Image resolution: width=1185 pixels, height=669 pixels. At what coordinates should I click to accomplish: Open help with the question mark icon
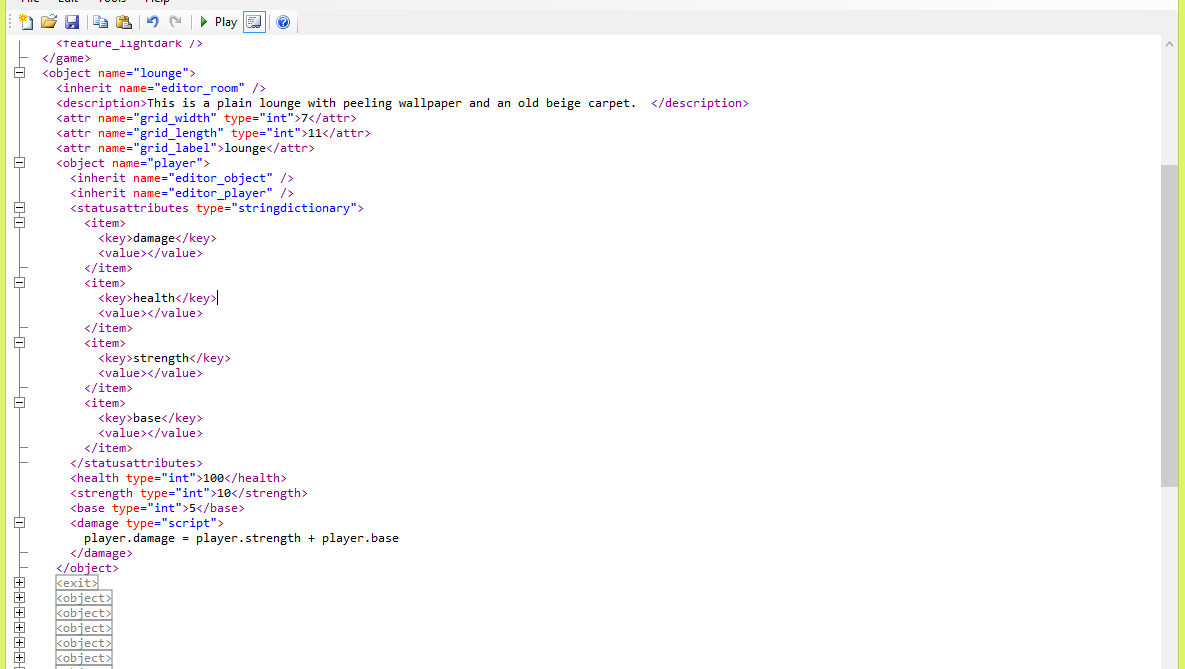coord(283,22)
